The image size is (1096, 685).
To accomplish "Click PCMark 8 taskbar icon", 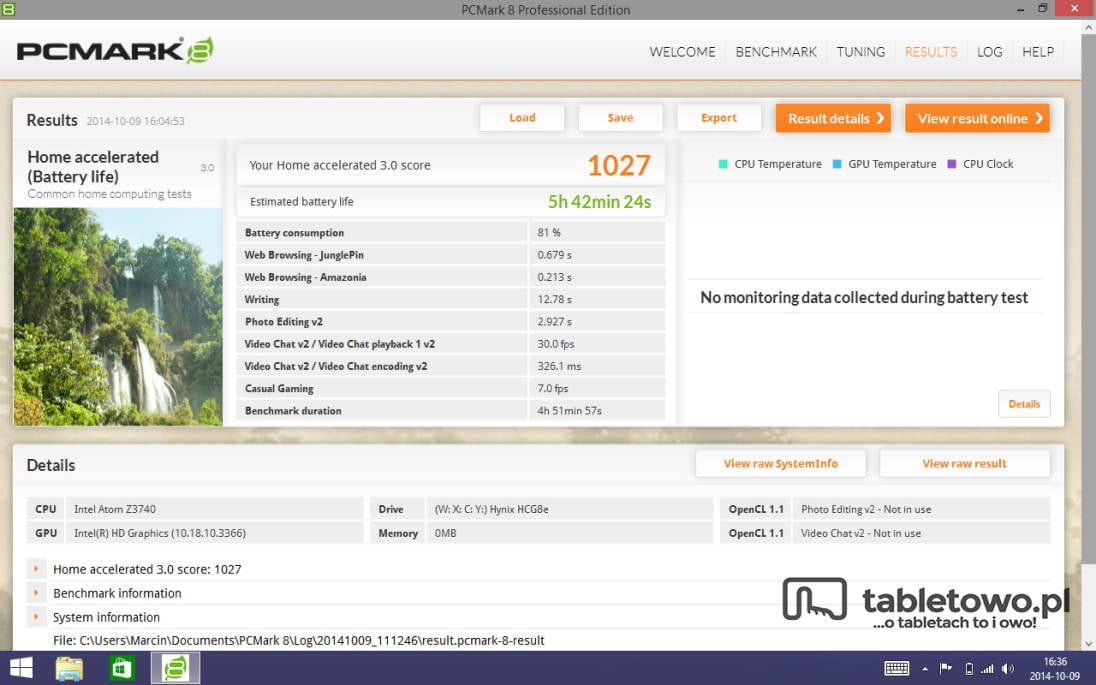I will point(175,668).
